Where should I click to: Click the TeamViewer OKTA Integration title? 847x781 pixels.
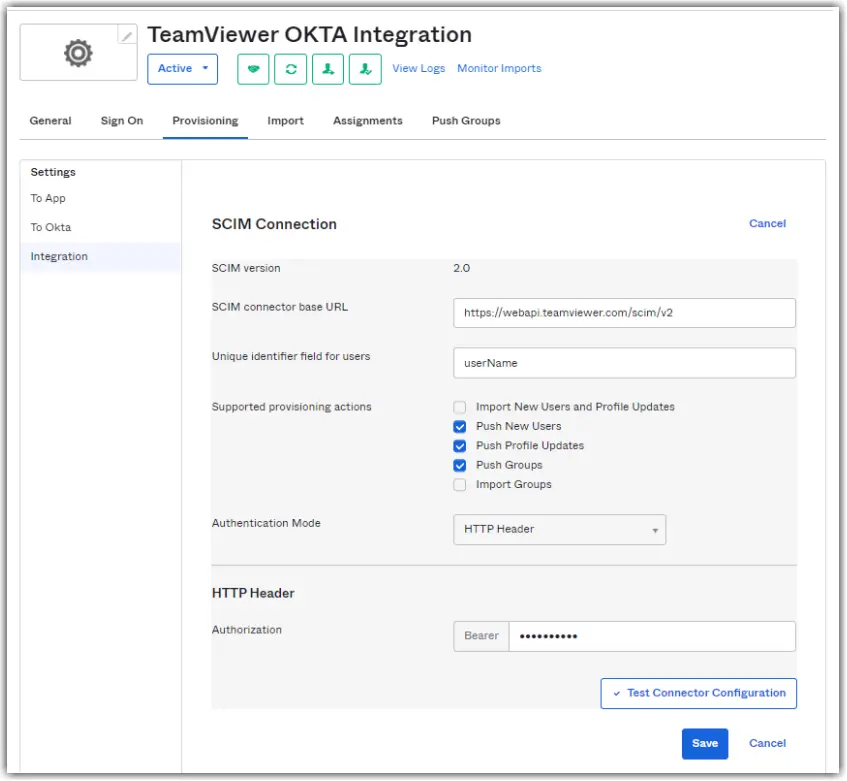[310, 35]
